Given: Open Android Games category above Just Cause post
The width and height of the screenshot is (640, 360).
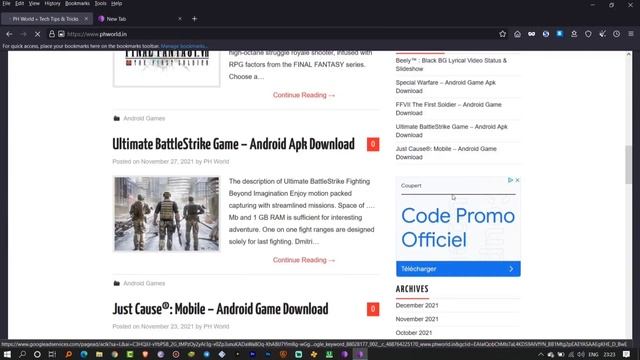Looking at the screenshot, I should (144, 283).
